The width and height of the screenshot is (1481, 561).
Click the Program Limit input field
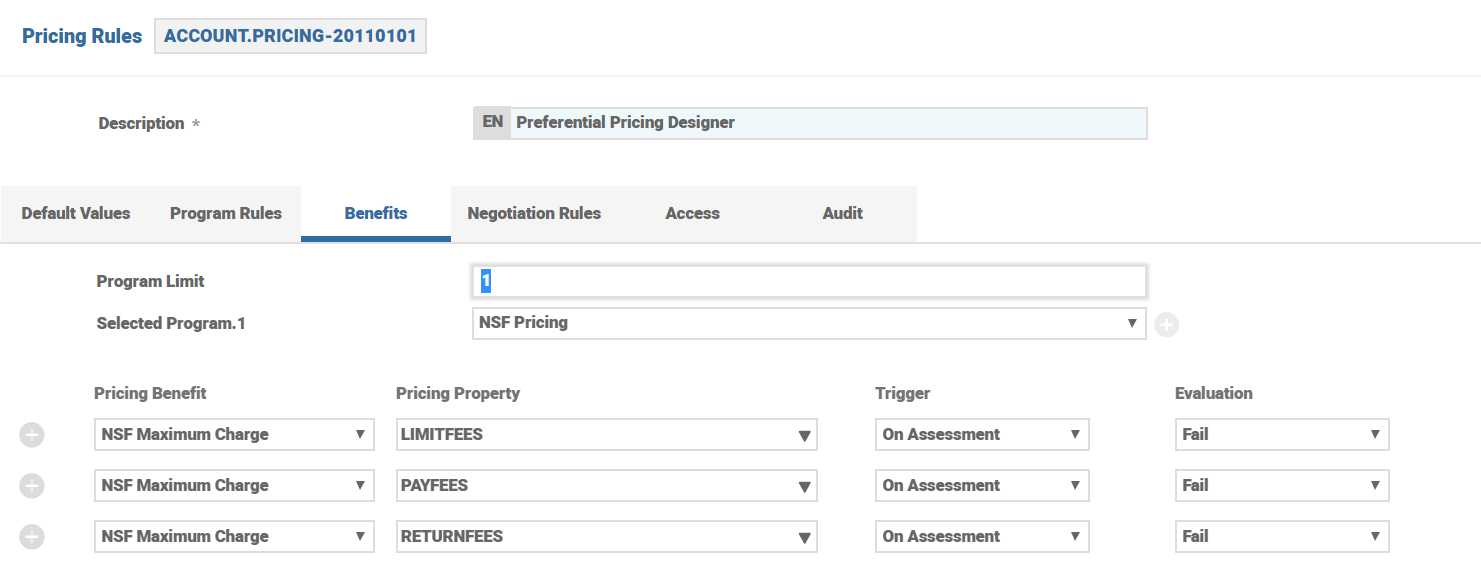point(808,282)
